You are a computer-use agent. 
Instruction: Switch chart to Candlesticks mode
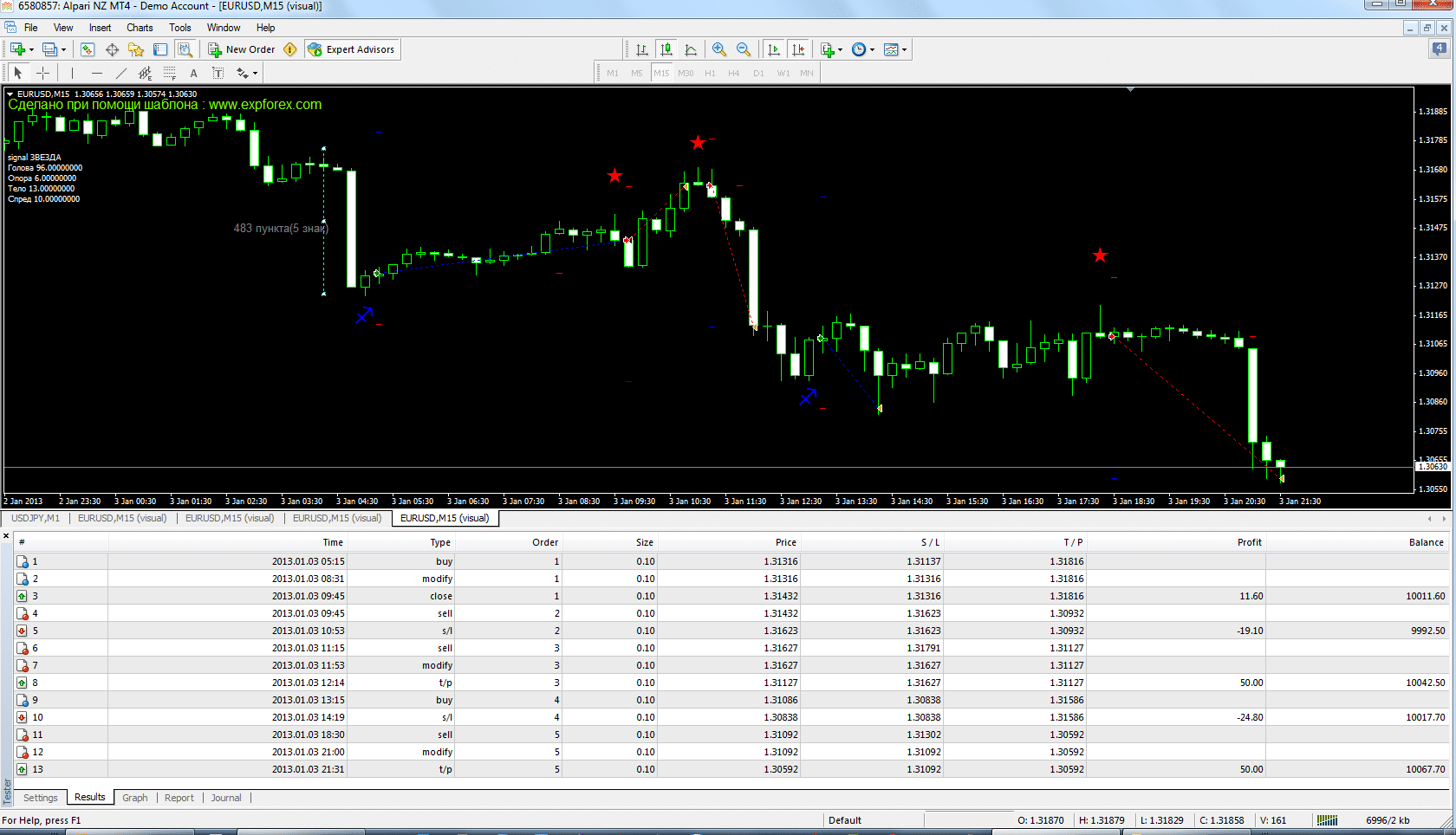(666, 49)
